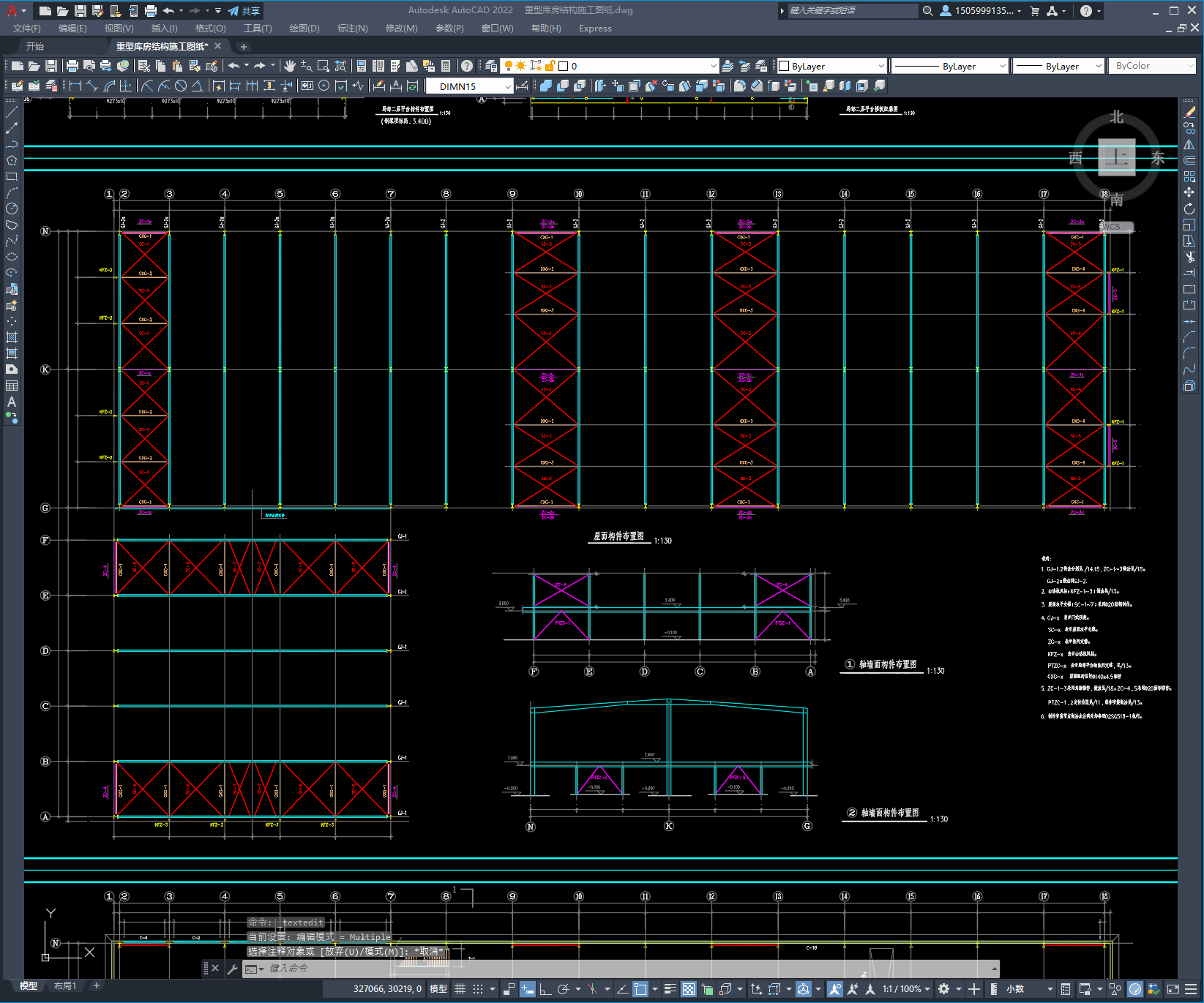Click the Make Object's Layer Current icon

(728, 66)
